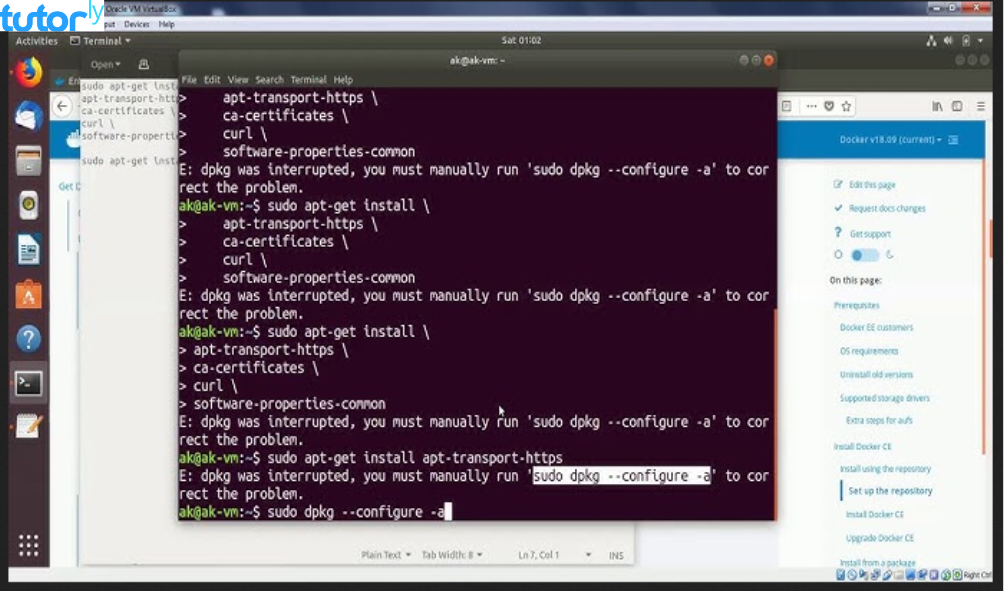Expand gedit Open dropdown

[105, 64]
